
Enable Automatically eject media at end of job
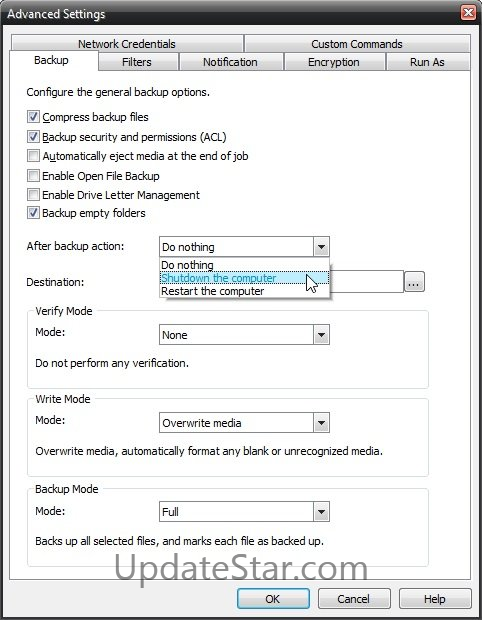click(33, 155)
